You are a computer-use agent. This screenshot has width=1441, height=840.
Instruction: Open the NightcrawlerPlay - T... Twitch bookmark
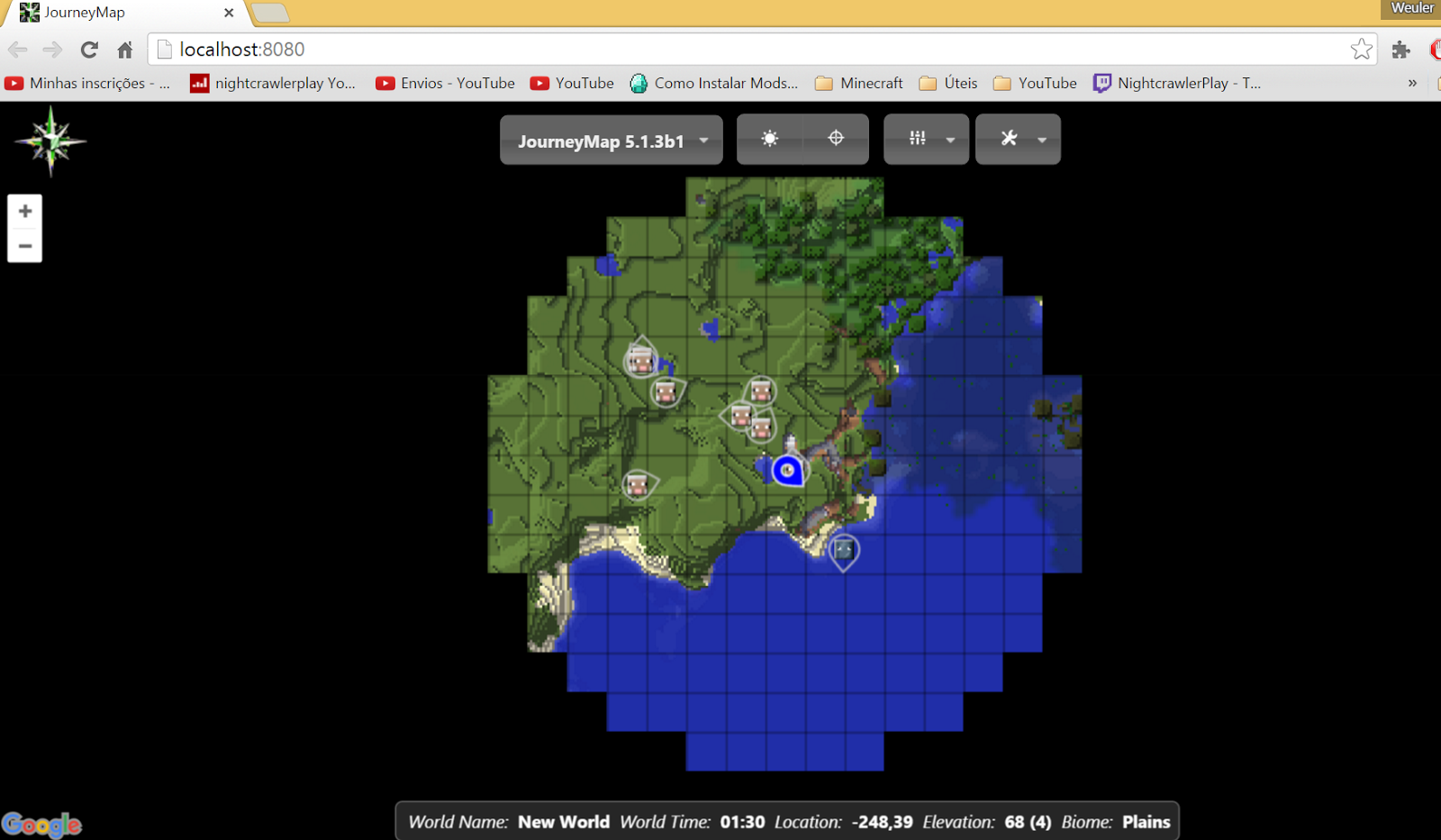point(1176,83)
